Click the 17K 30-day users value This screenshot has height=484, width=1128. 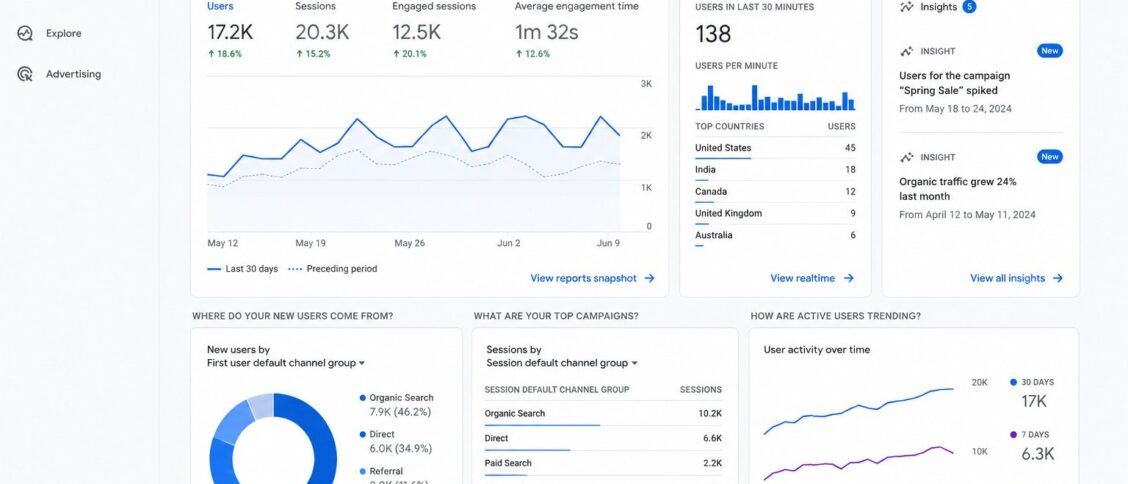pyautogui.click(x=1034, y=401)
